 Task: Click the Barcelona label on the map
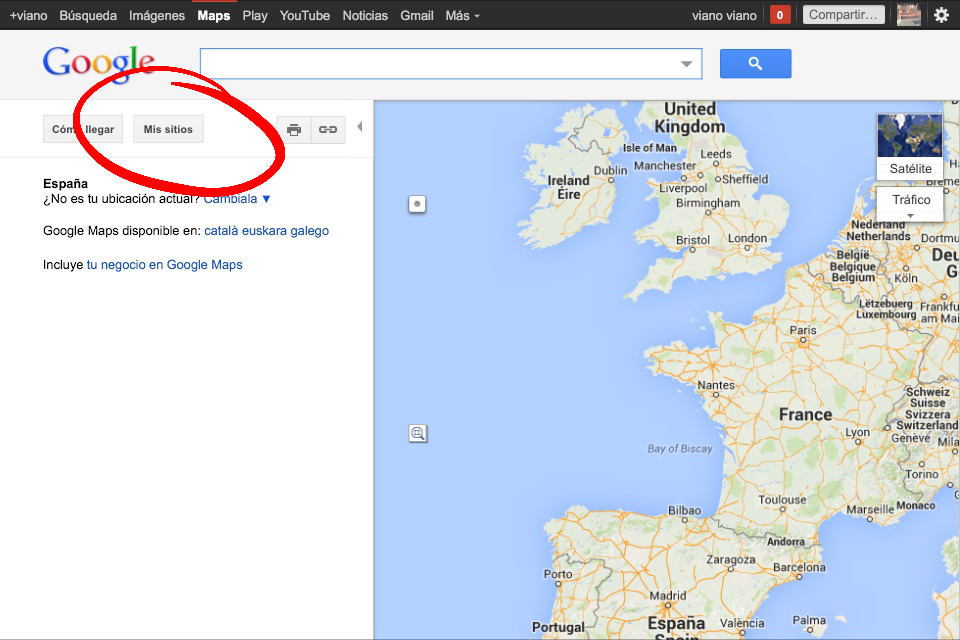coord(799,567)
